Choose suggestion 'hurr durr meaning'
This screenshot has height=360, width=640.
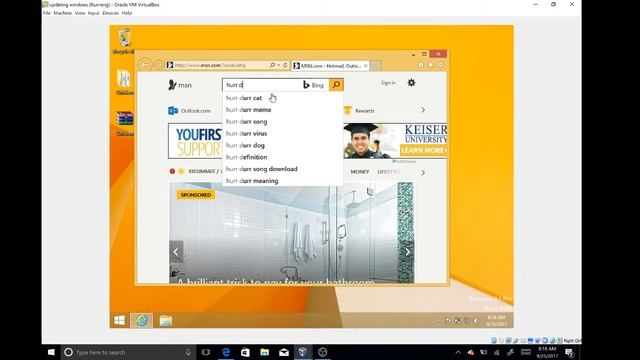282,181
